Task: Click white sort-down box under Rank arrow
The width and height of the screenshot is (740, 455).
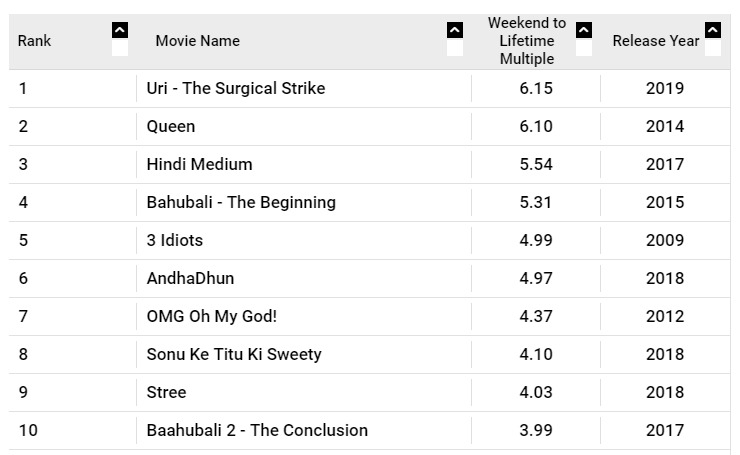Action: click(x=120, y=48)
